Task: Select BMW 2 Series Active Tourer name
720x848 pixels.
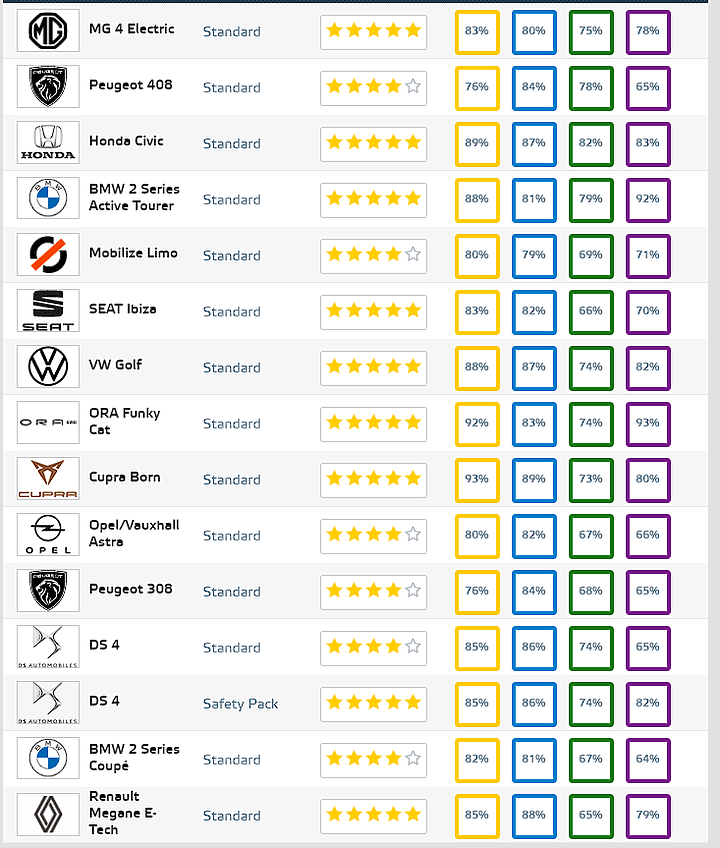Action: [x=134, y=197]
